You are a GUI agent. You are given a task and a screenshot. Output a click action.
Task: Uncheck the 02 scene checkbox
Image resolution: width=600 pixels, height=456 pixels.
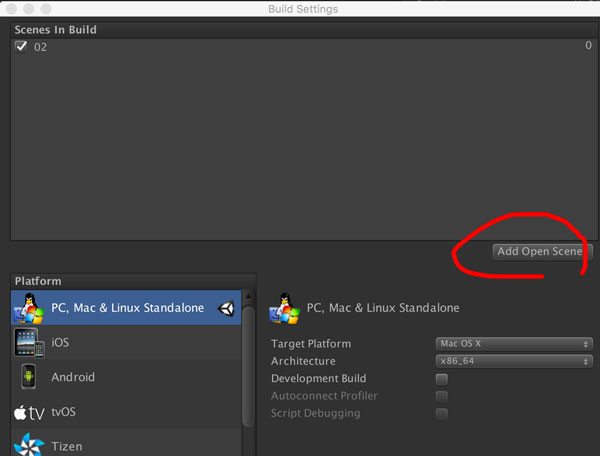click(21, 47)
